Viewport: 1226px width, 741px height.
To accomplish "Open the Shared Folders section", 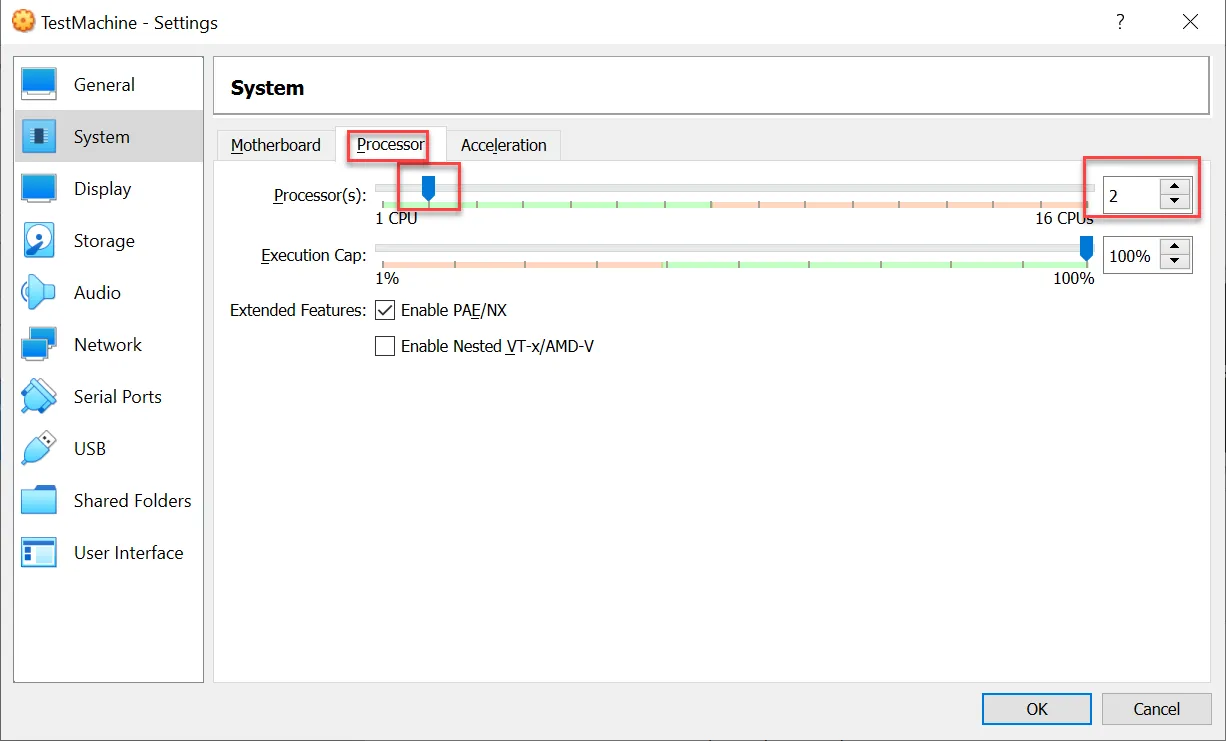I will click(133, 500).
